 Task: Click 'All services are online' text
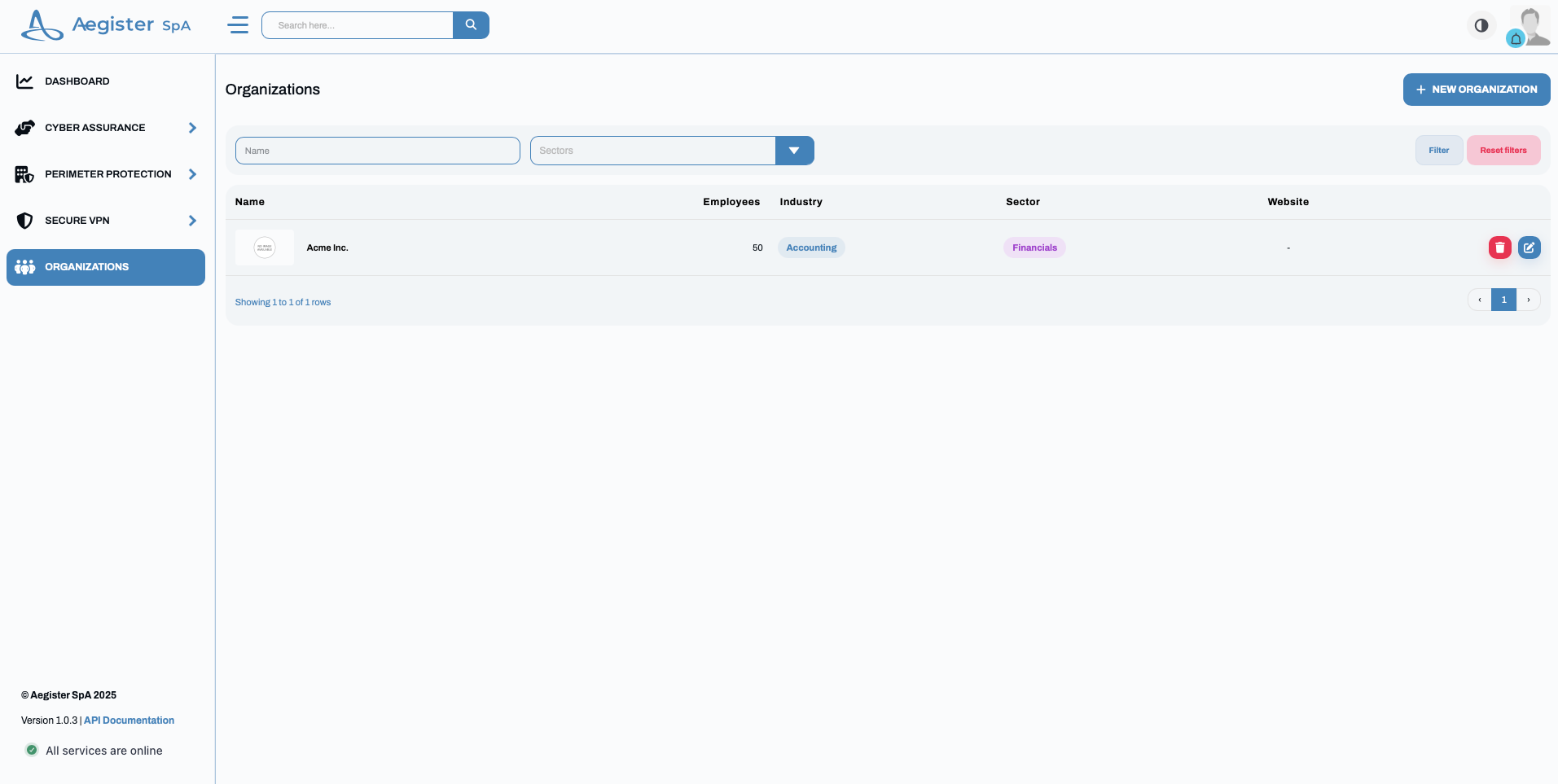click(104, 751)
